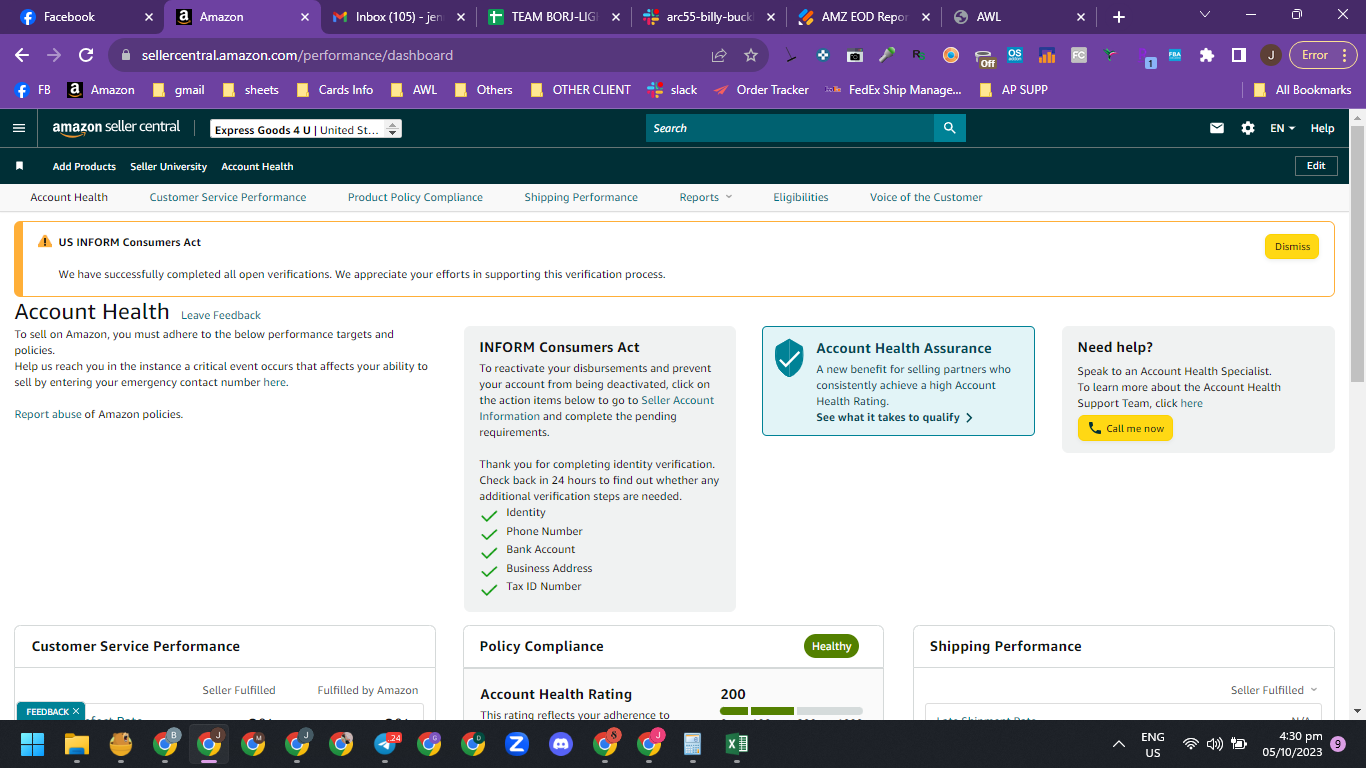Open the Report abuse link
Screen dimensions: 1366x768
pyautogui.click(x=48, y=414)
